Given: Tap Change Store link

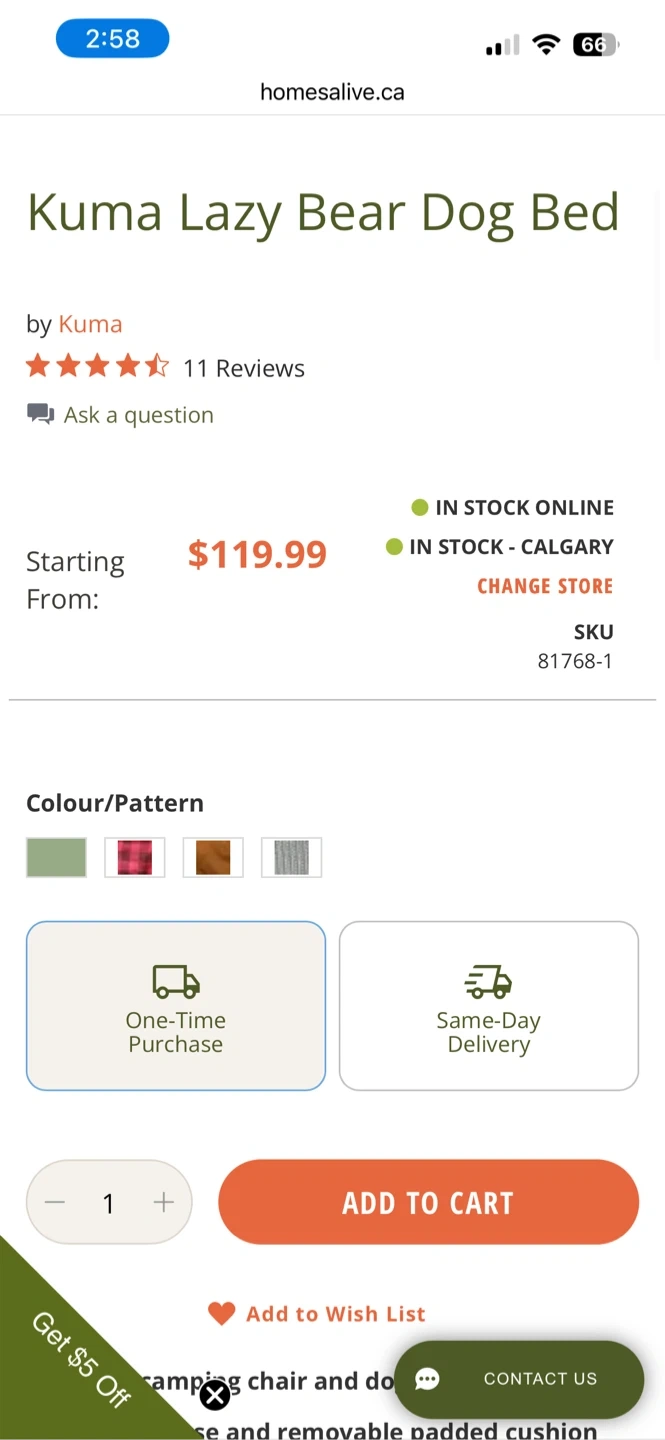Looking at the screenshot, I should (x=545, y=586).
